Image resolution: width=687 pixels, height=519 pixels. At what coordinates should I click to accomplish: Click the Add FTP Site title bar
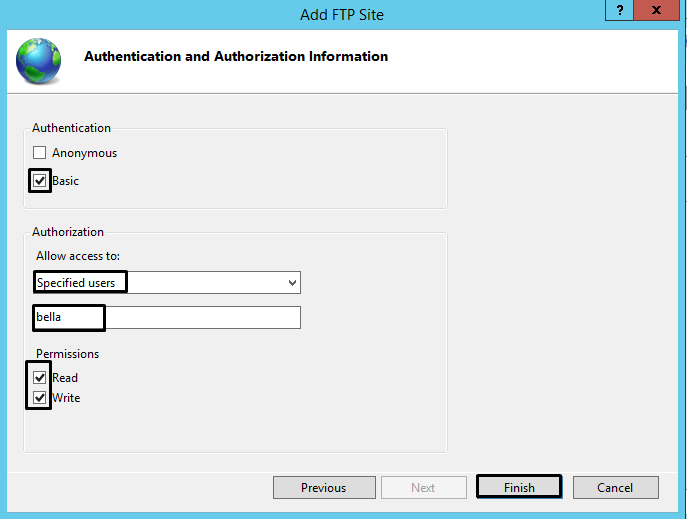coord(341,14)
